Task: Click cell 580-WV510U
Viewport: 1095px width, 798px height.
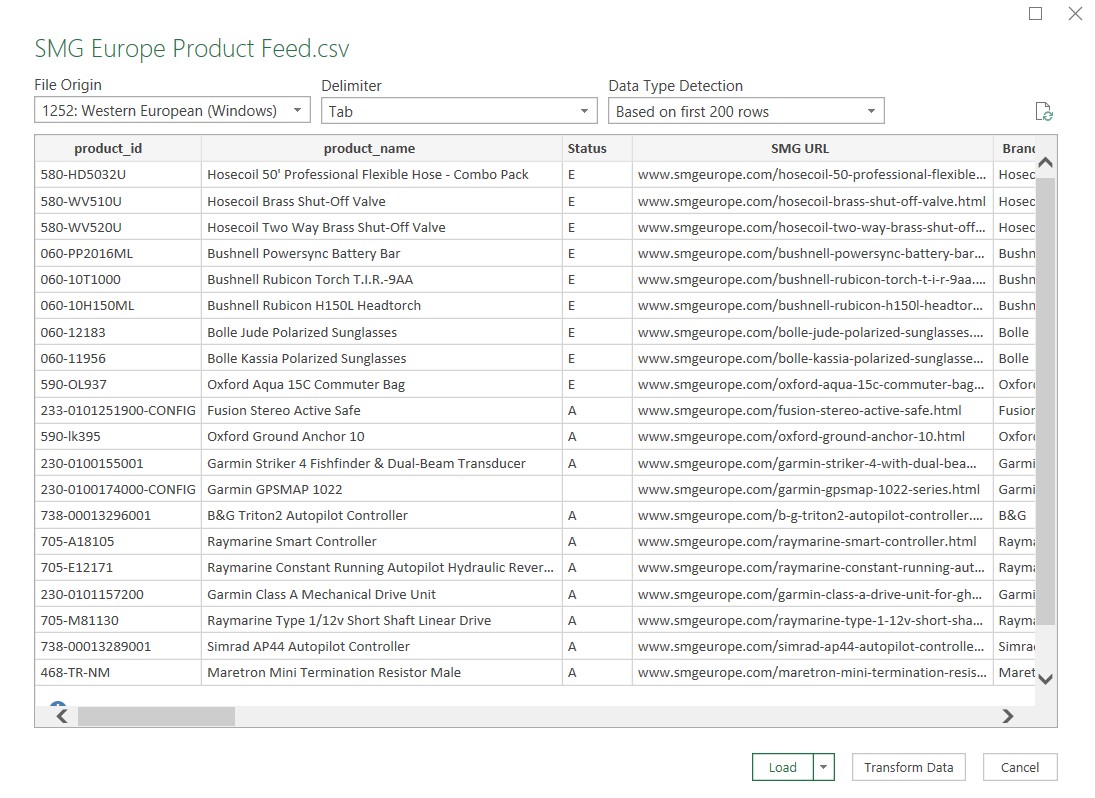Action: (x=117, y=201)
